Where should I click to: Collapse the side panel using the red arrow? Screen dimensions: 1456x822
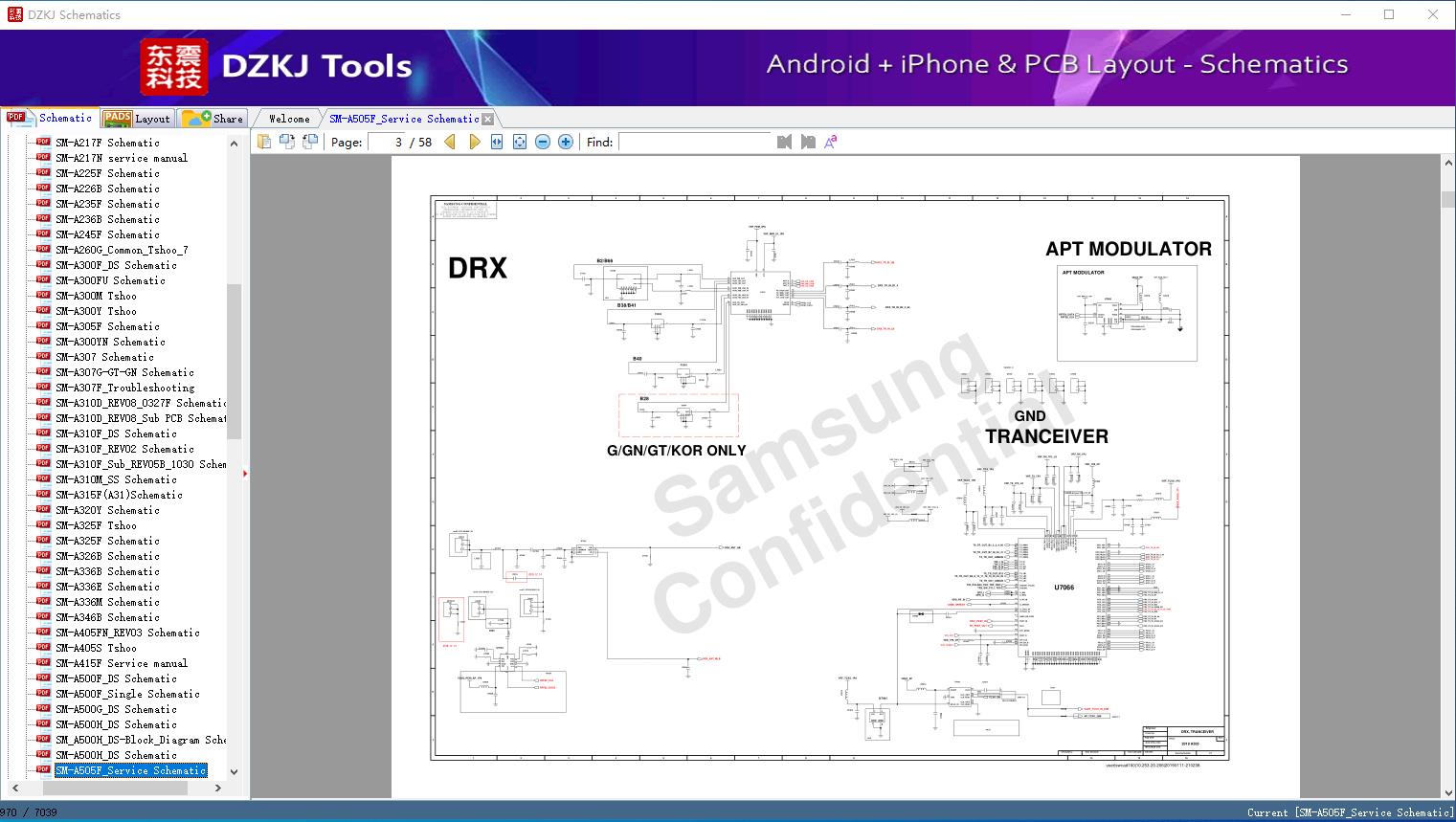pyautogui.click(x=245, y=473)
